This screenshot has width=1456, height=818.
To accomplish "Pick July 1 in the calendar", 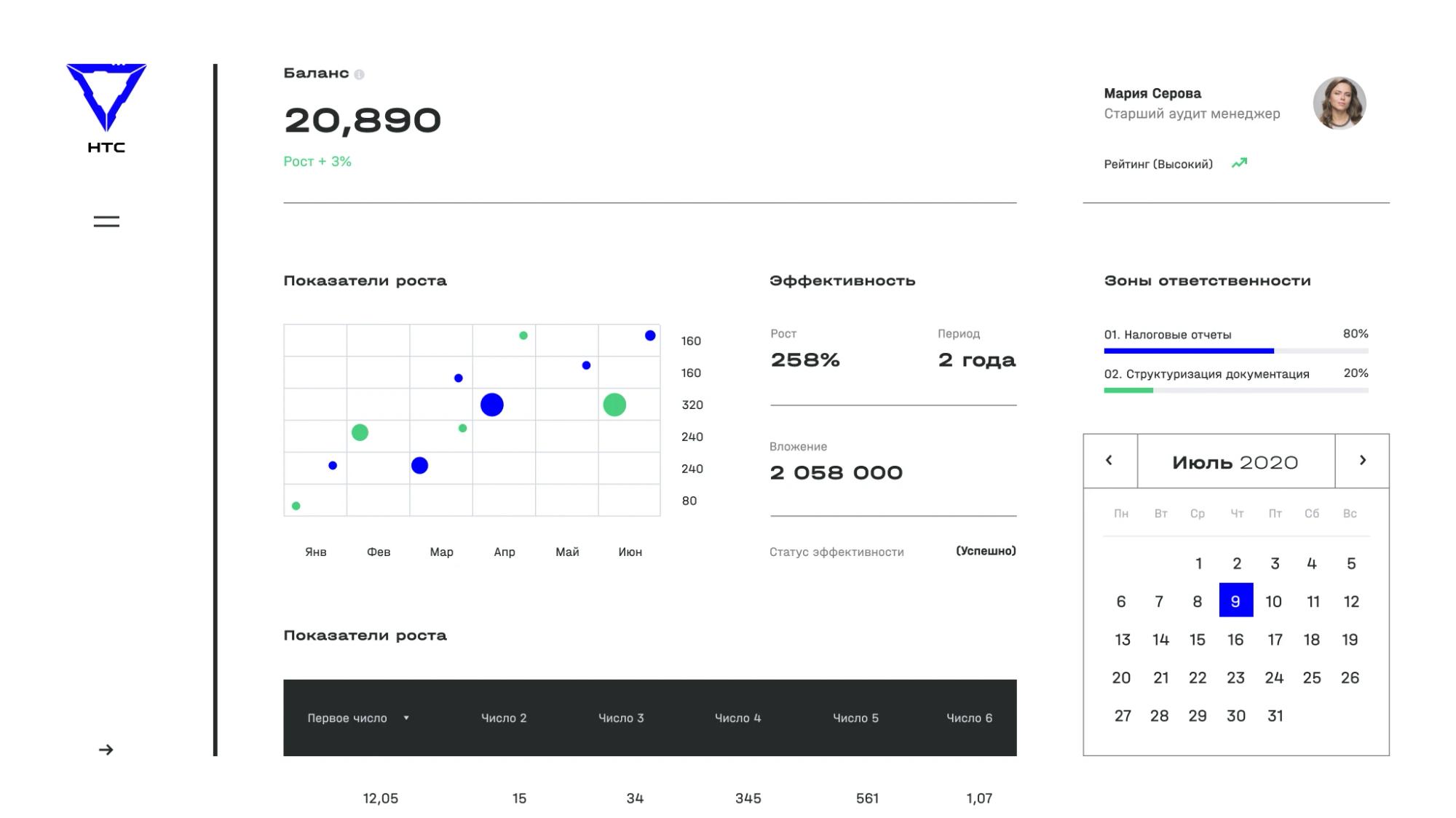I will 1199,563.
